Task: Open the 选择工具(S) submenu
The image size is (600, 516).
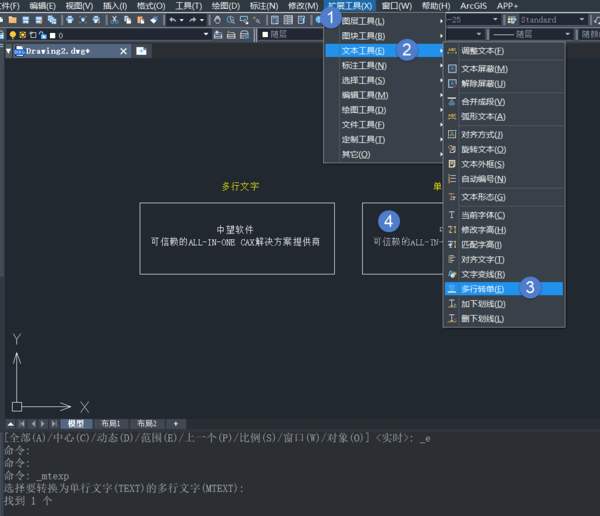Action: coord(384,80)
